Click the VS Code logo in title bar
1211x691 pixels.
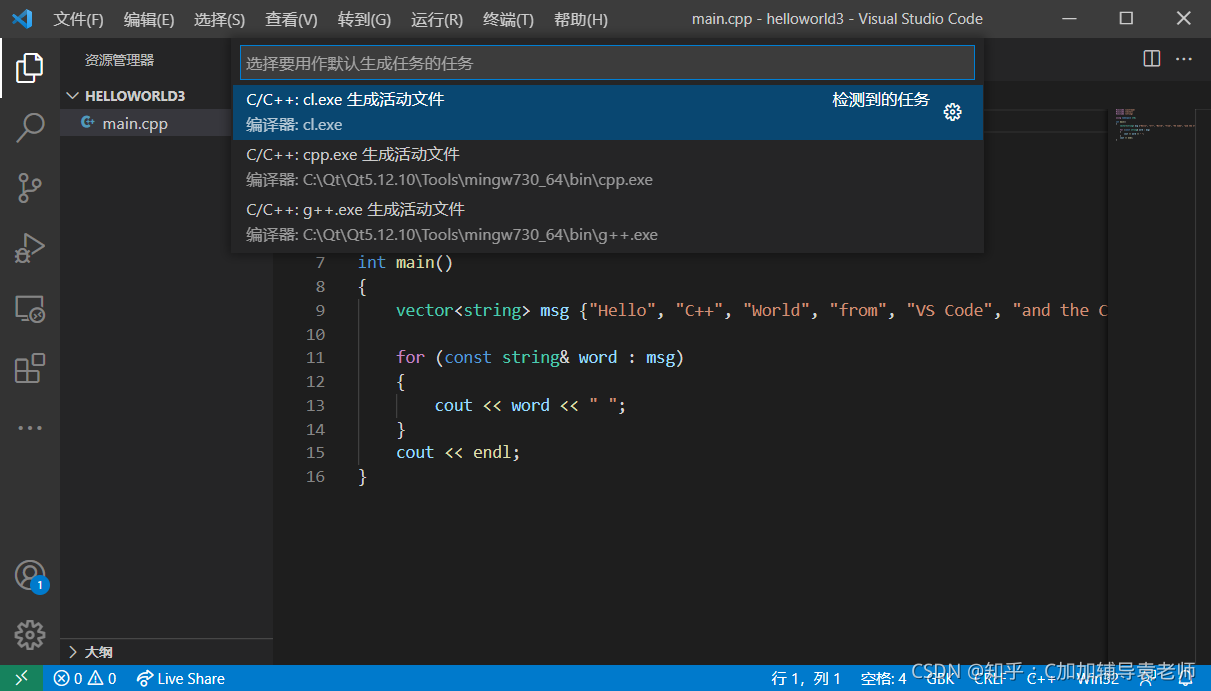coord(22,19)
